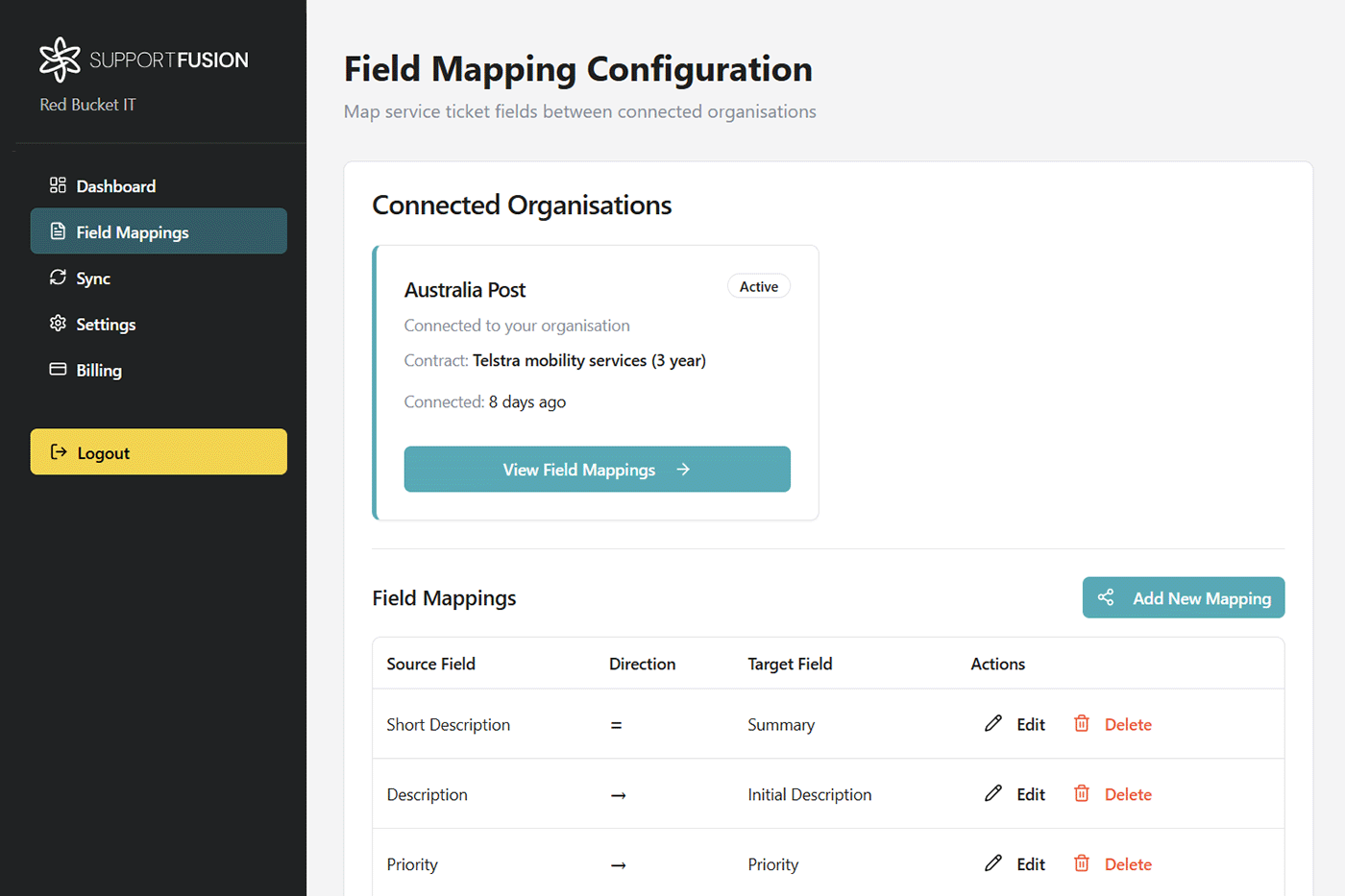Click pencil icon in Description row
This screenshot has height=896, width=1345.
coord(993,794)
